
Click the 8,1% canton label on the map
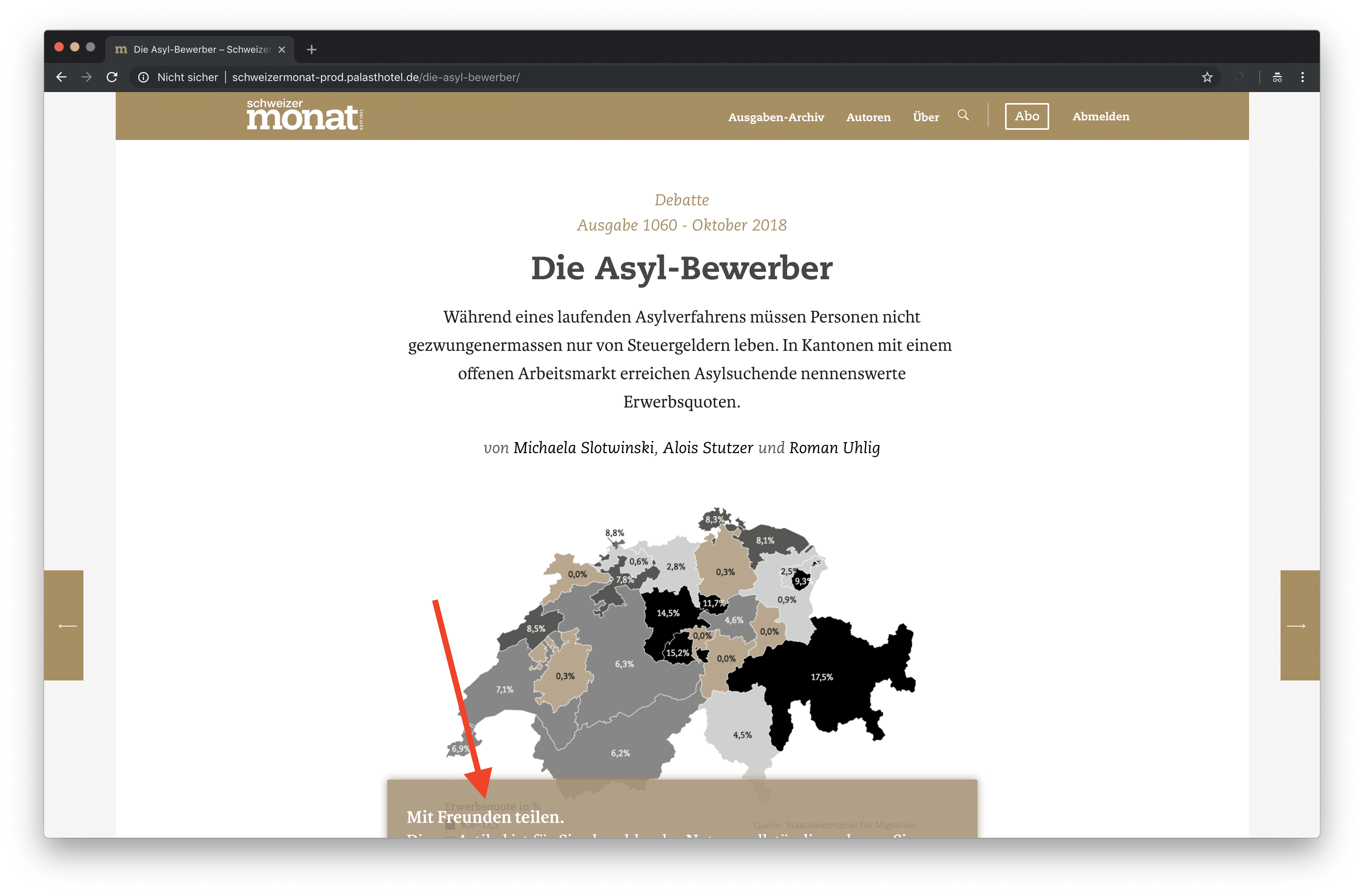(x=765, y=541)
